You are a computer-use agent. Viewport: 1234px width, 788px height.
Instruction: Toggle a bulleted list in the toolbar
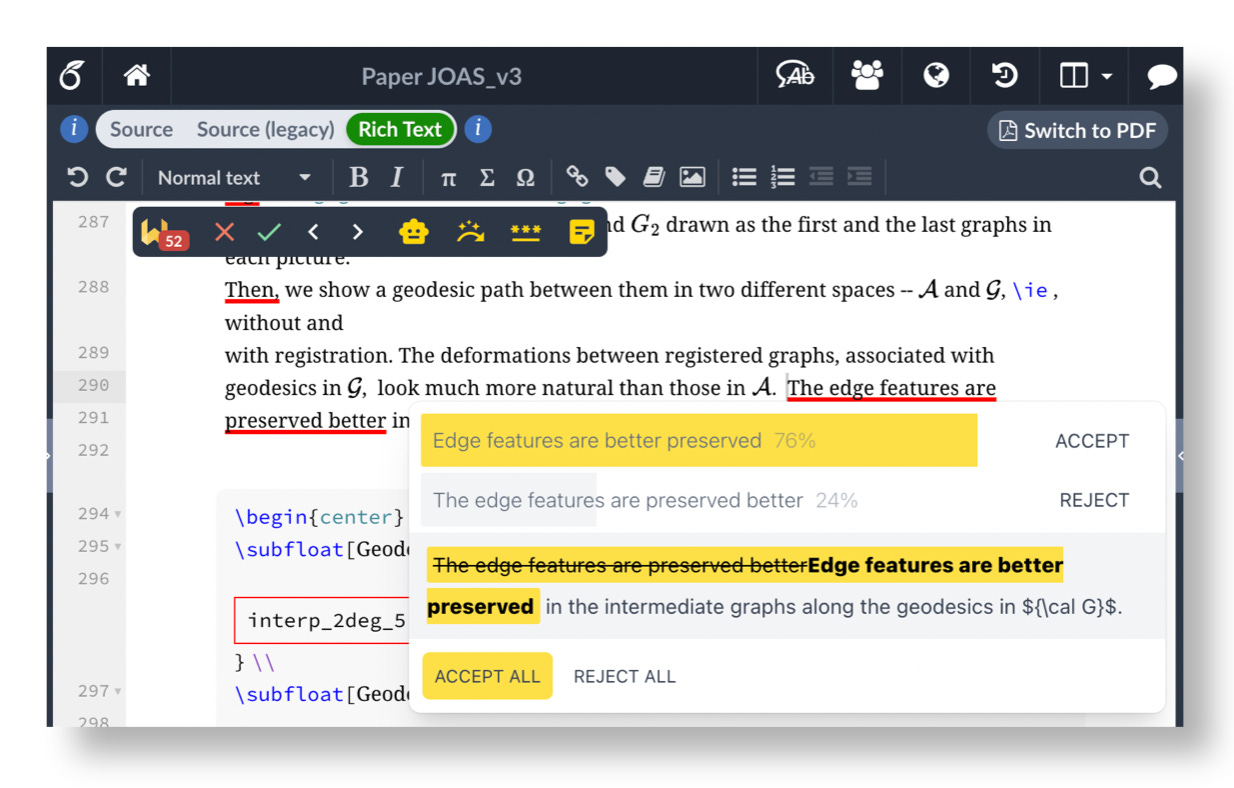tap(744, 177)
